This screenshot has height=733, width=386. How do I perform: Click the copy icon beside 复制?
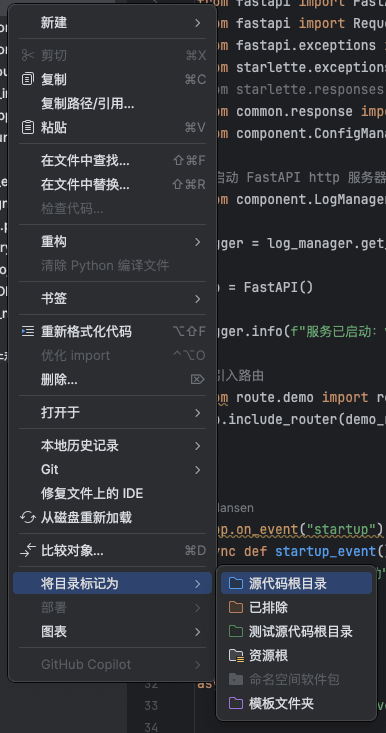click(28, 79)
